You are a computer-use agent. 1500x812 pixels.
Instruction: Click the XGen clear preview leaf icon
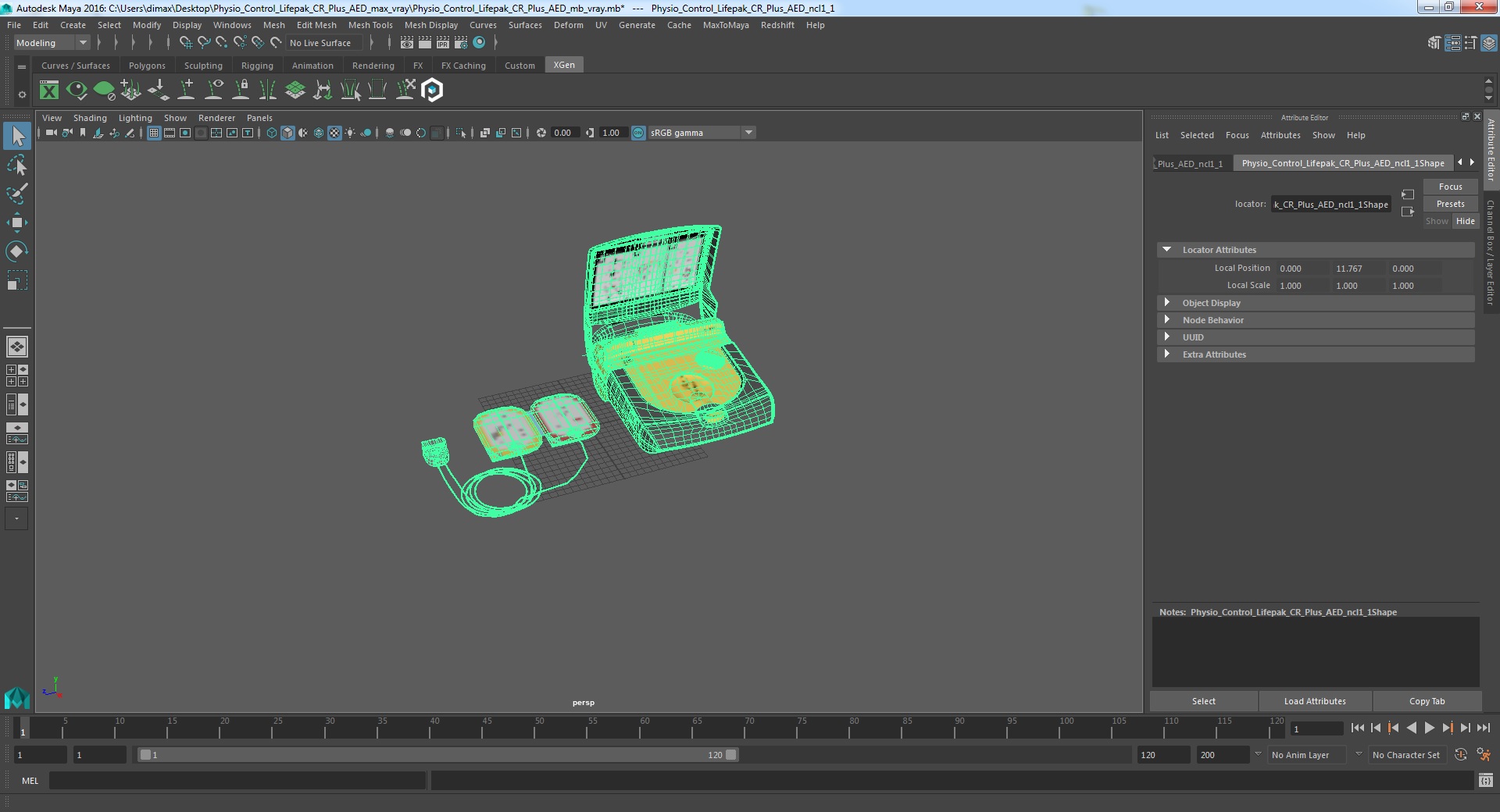tap(104, 91)
